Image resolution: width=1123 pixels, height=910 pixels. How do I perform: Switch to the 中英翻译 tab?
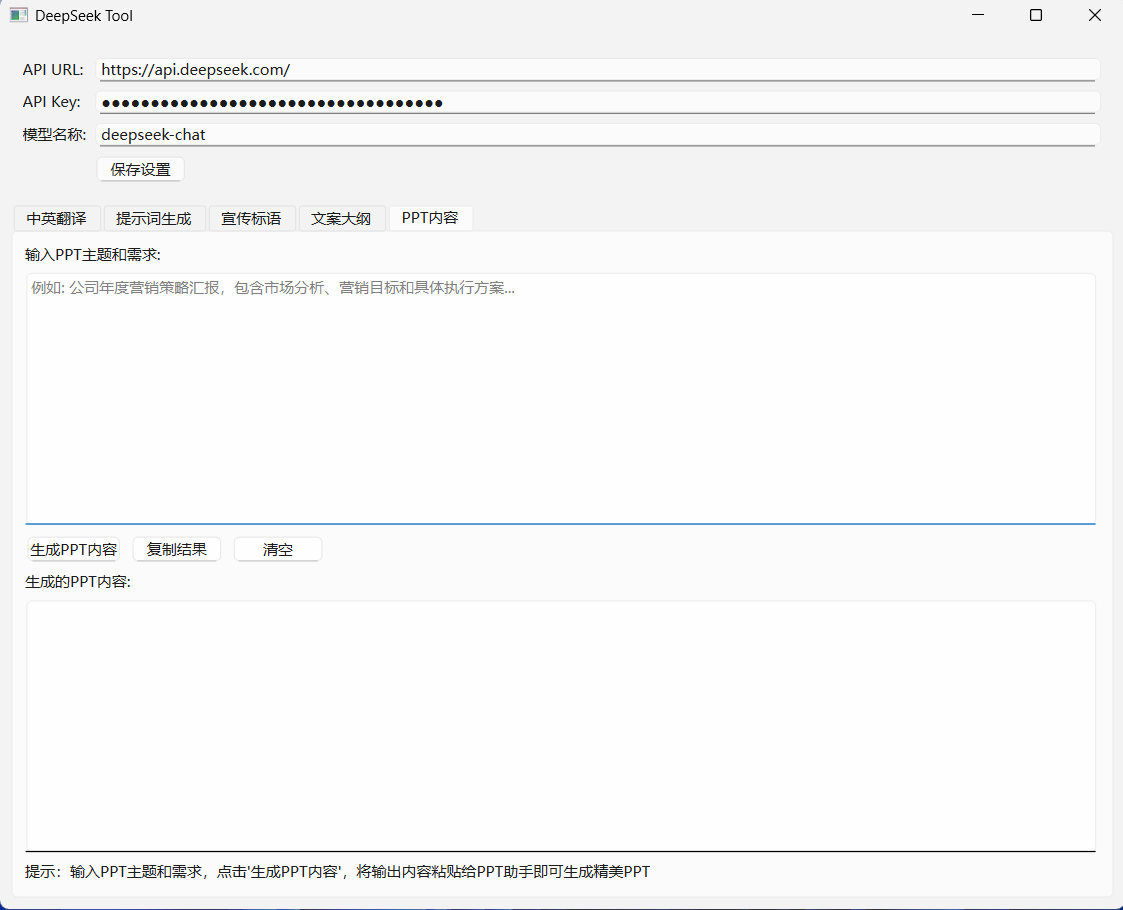[x=57, y=218]
